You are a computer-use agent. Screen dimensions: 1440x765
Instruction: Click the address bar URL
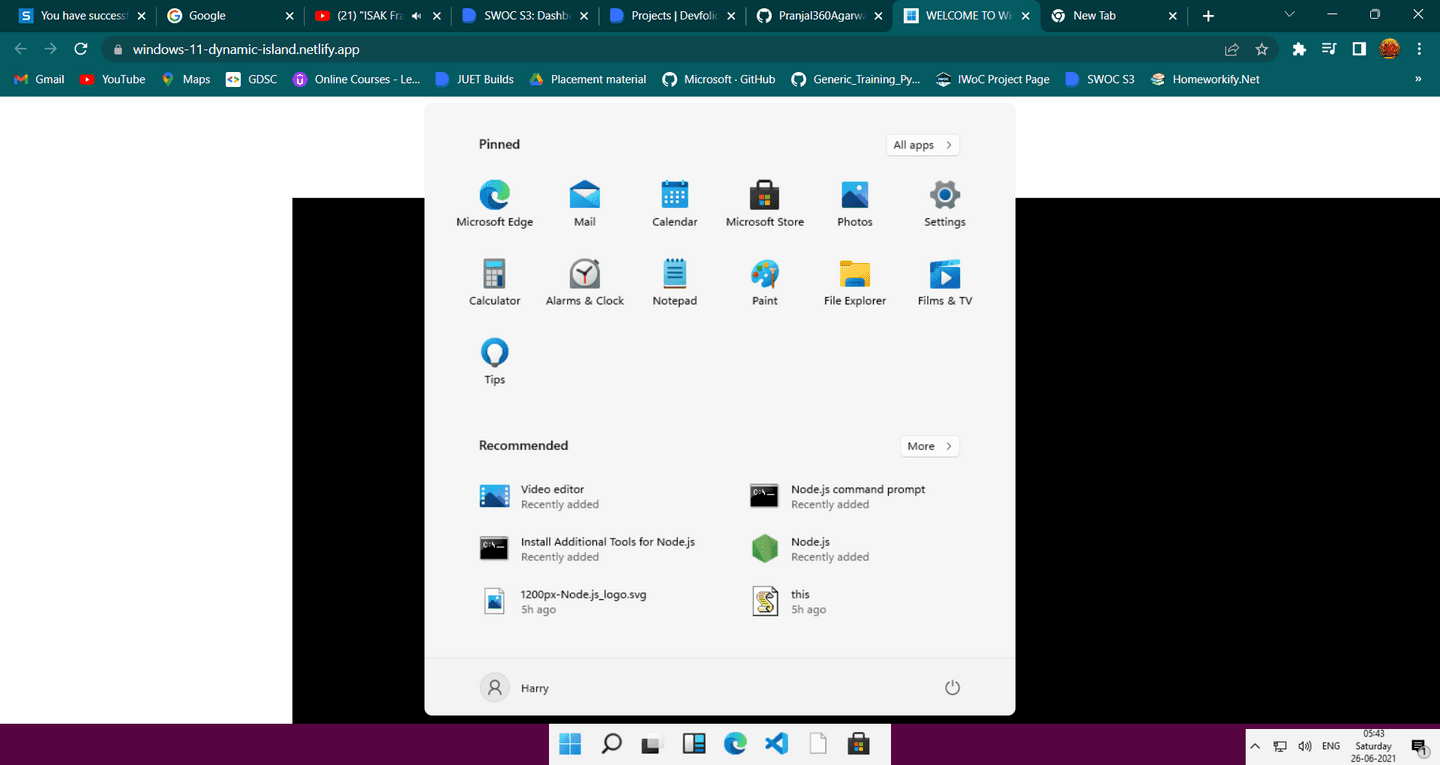tap(246, 49)
